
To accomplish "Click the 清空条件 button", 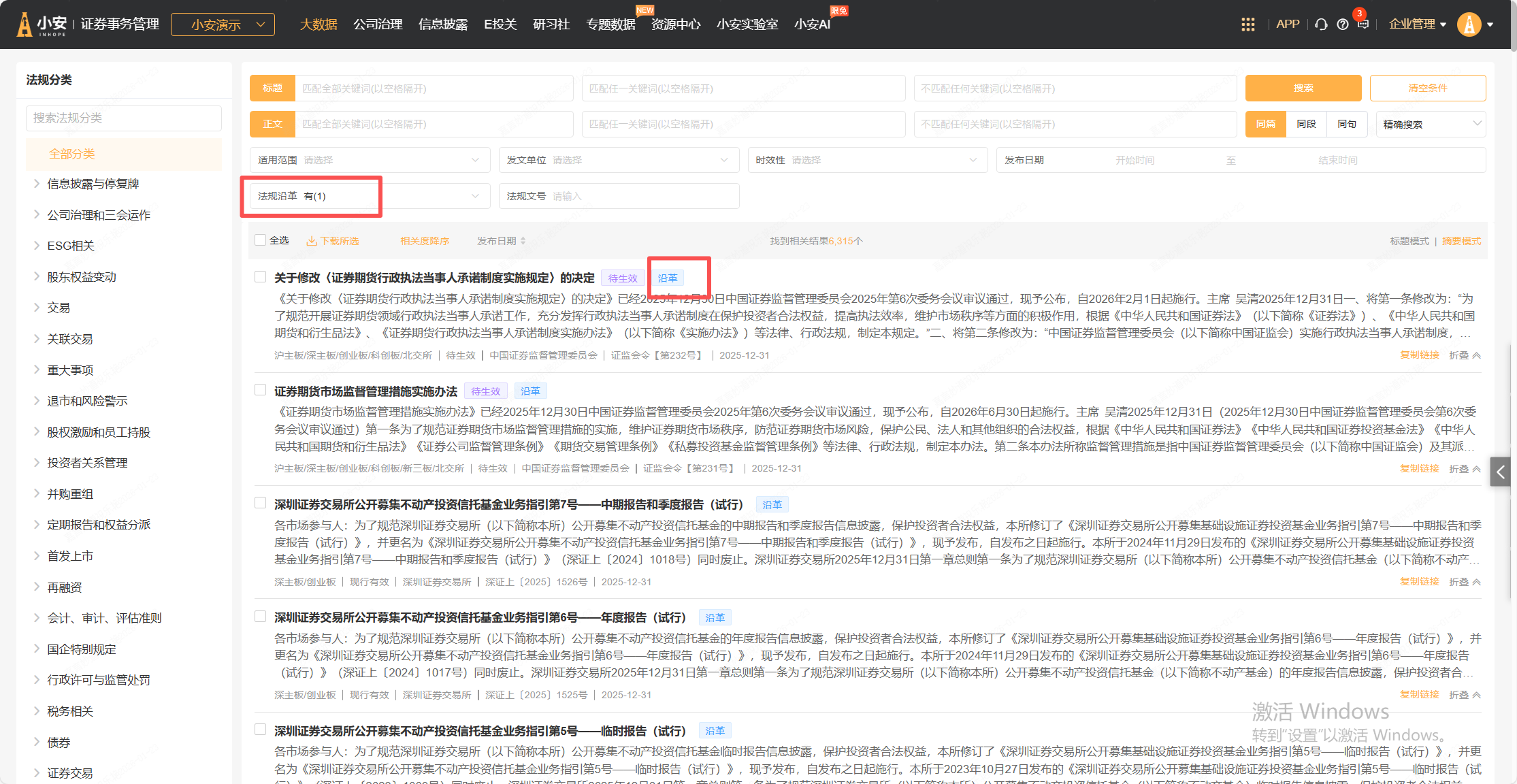I will 1427,88.
